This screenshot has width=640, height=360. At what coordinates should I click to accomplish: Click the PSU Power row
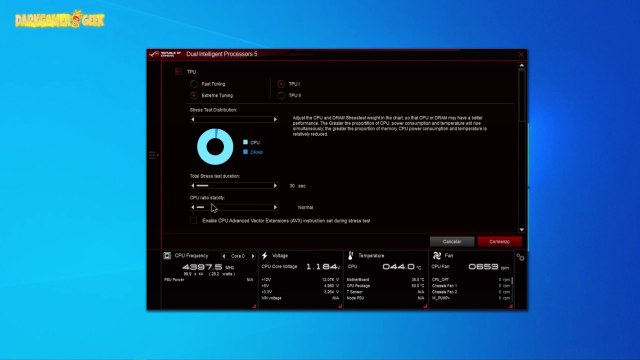tap(209, 280)
